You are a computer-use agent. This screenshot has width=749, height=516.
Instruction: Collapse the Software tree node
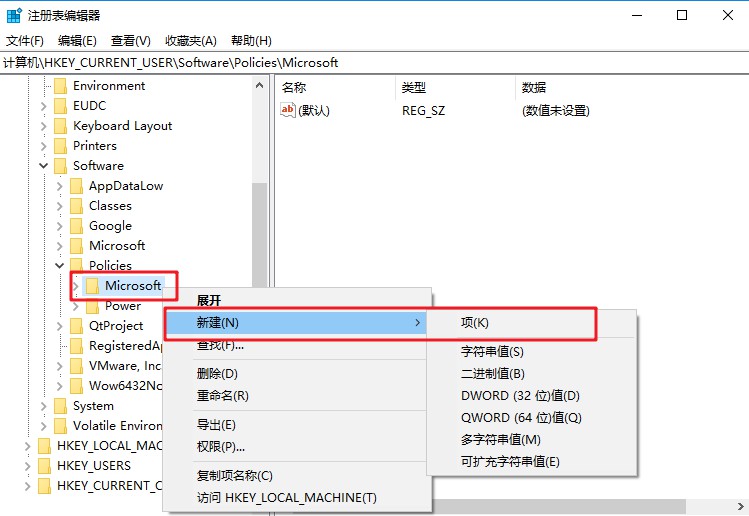43,166
